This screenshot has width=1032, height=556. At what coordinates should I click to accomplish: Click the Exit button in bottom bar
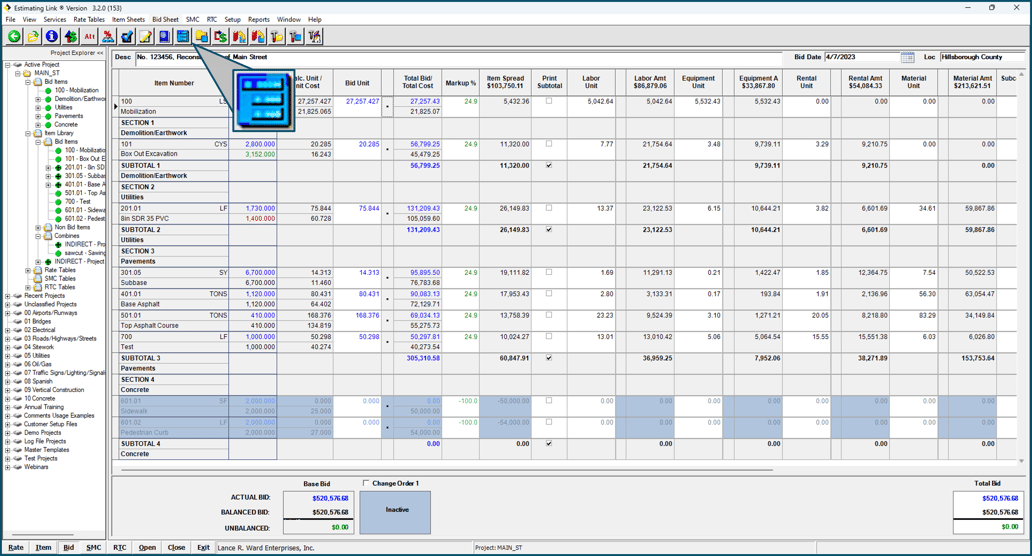203,547
